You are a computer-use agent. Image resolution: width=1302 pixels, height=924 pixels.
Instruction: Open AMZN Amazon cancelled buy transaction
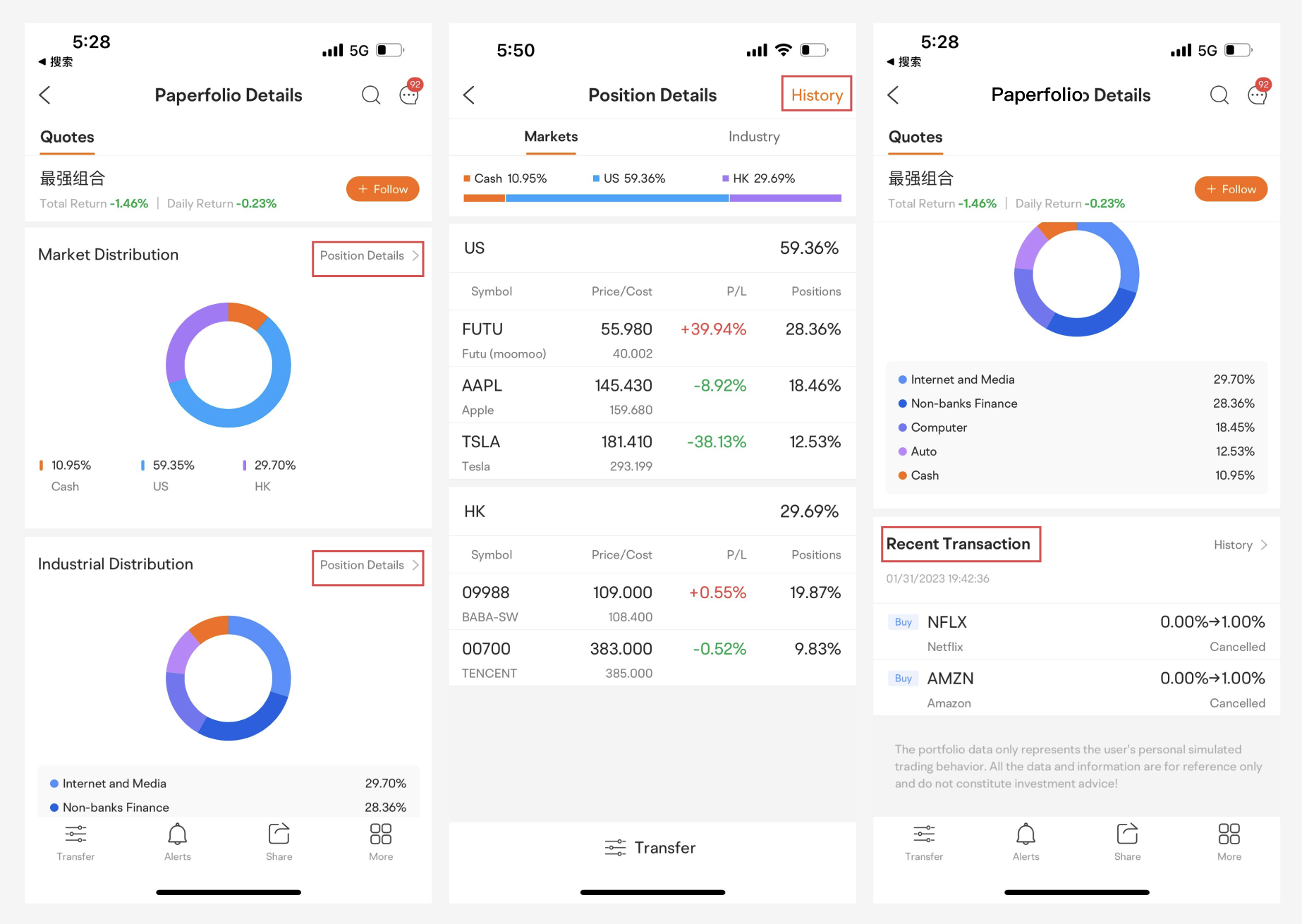tap(1077, 689)
